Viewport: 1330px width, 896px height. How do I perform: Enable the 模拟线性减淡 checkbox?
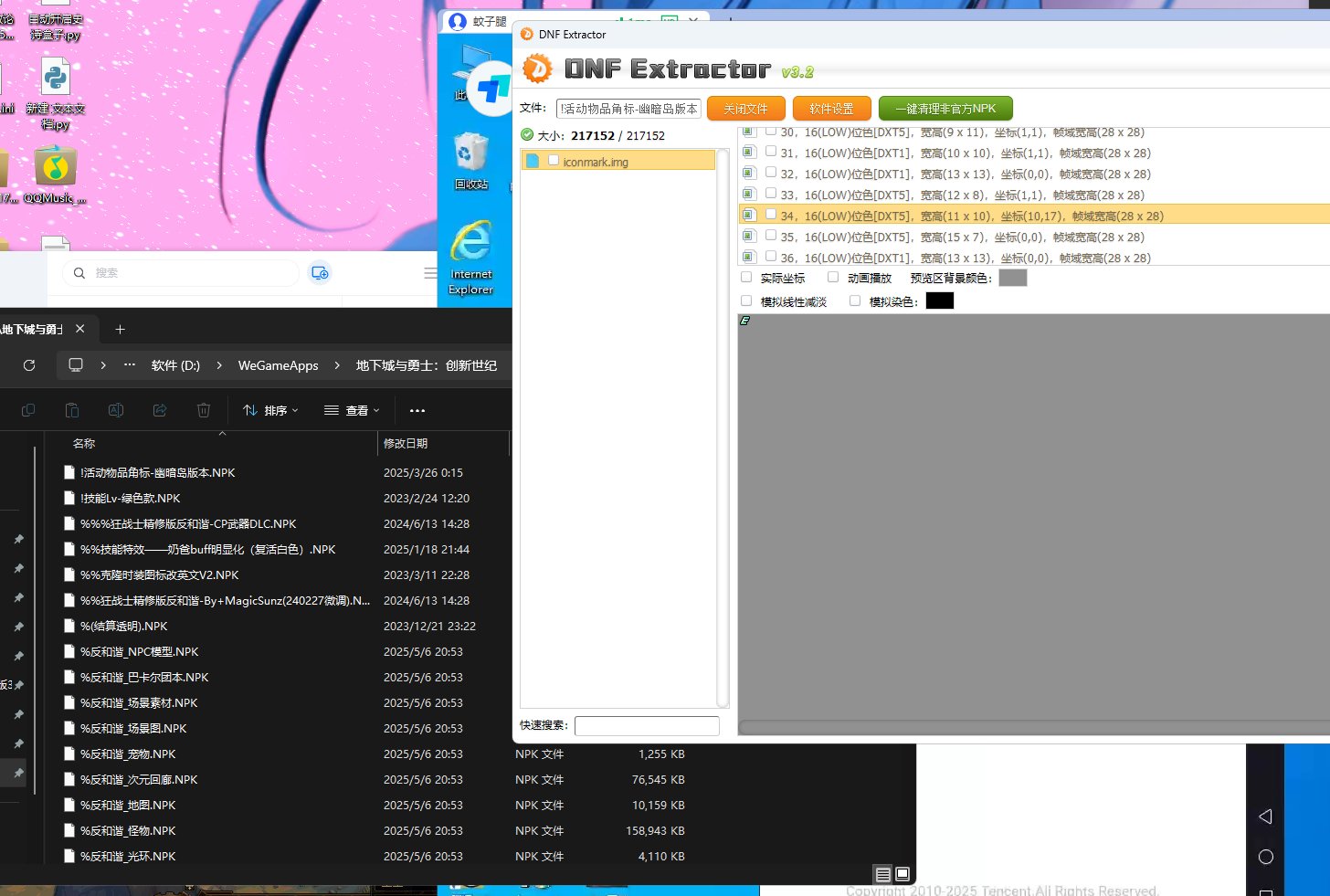pyautogui.click(x=746, y=301)
